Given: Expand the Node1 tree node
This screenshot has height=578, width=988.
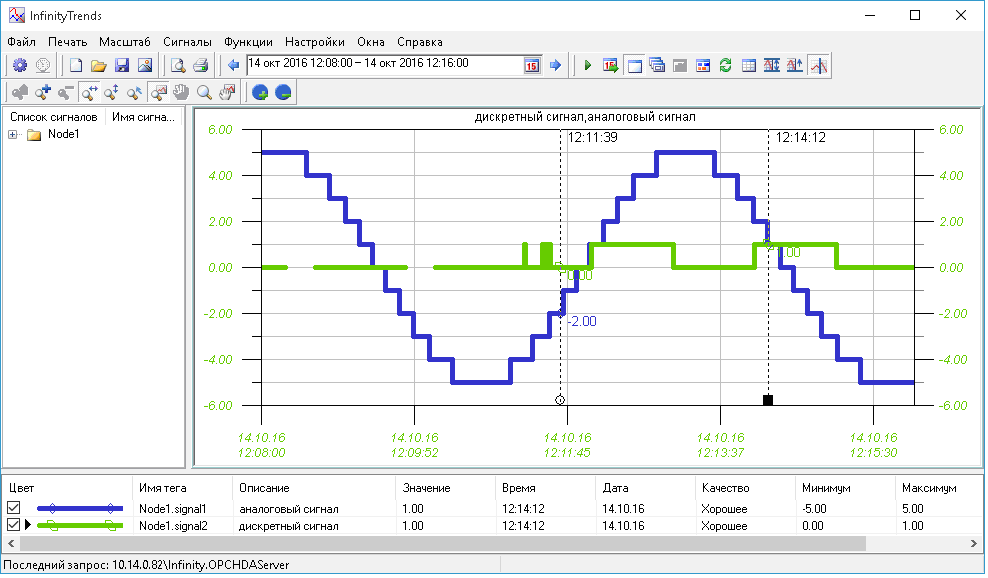Looking at the screenshot, I should (x=14, y=135).
